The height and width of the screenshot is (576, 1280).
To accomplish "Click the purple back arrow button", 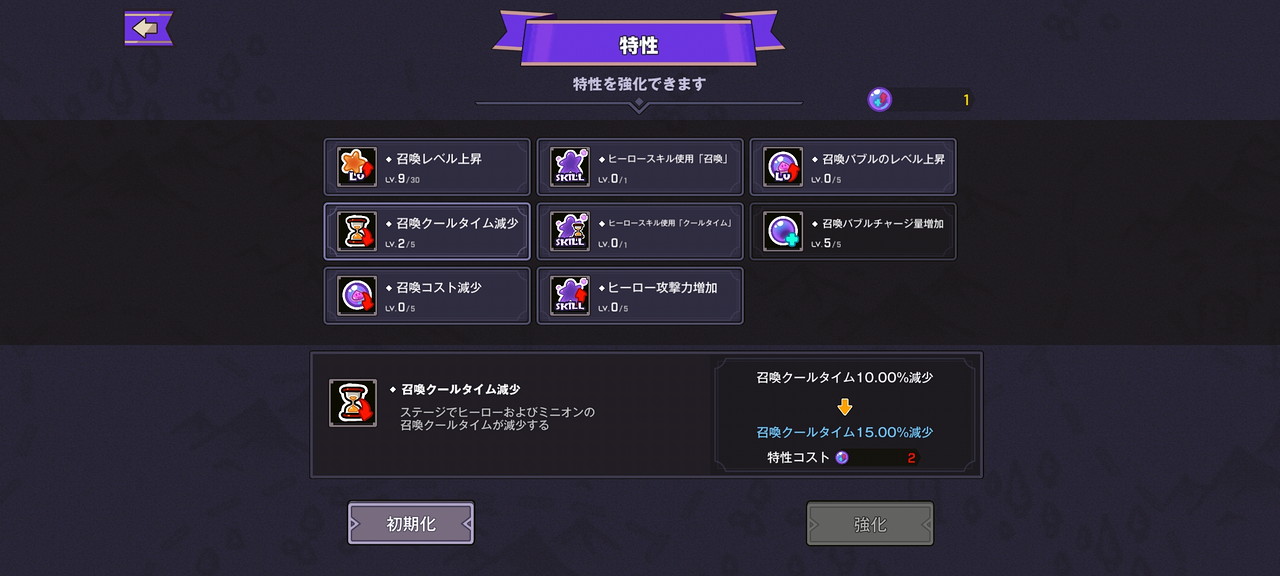I will (x=148, y=28).
